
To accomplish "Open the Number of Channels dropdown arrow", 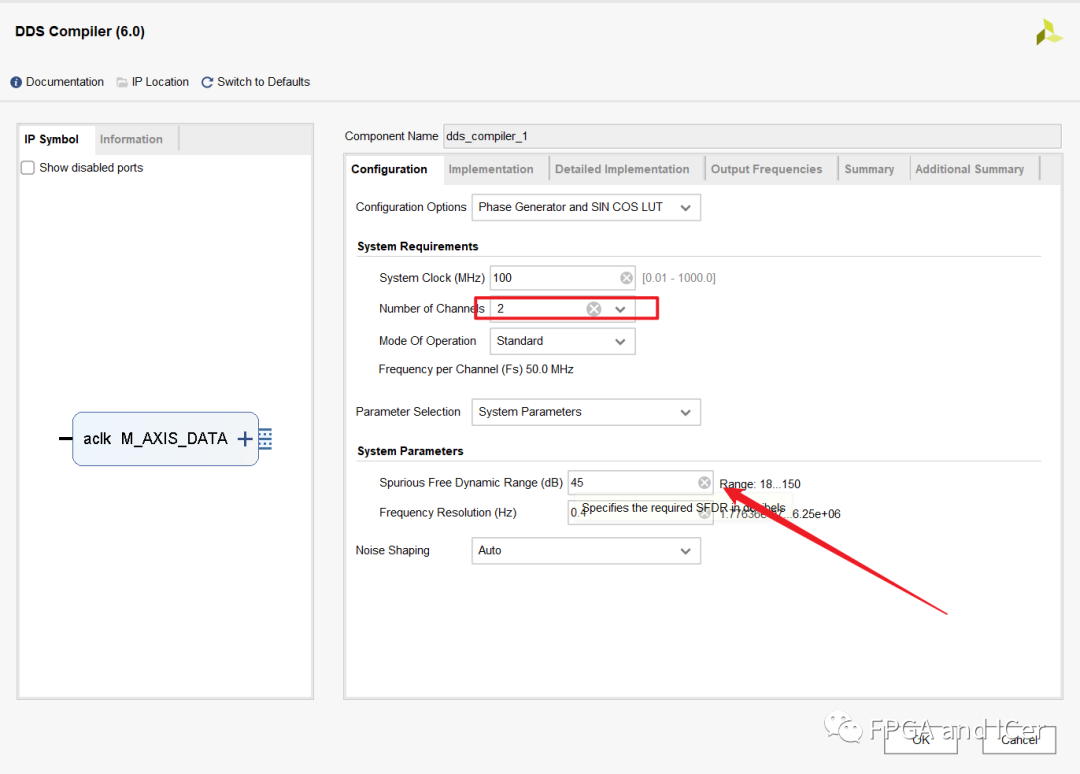I will [620, 309].
